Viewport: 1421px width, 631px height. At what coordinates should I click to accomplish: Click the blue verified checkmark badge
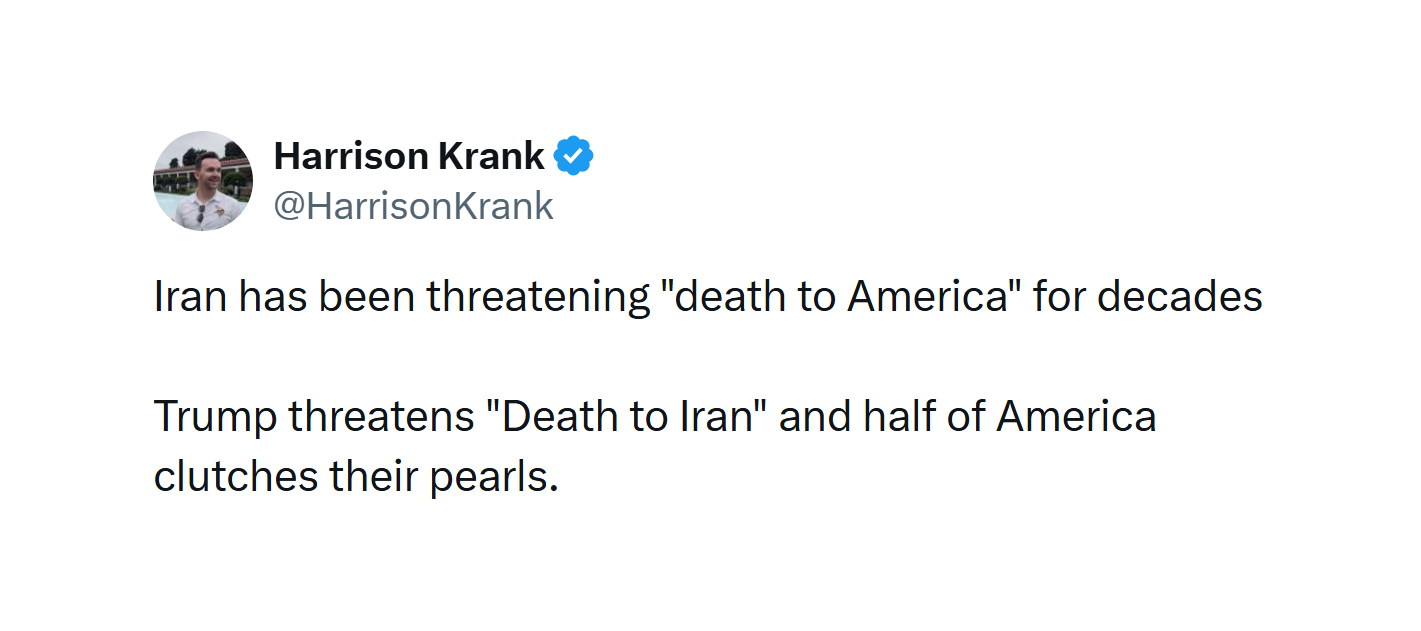click(x=574, y=156)
